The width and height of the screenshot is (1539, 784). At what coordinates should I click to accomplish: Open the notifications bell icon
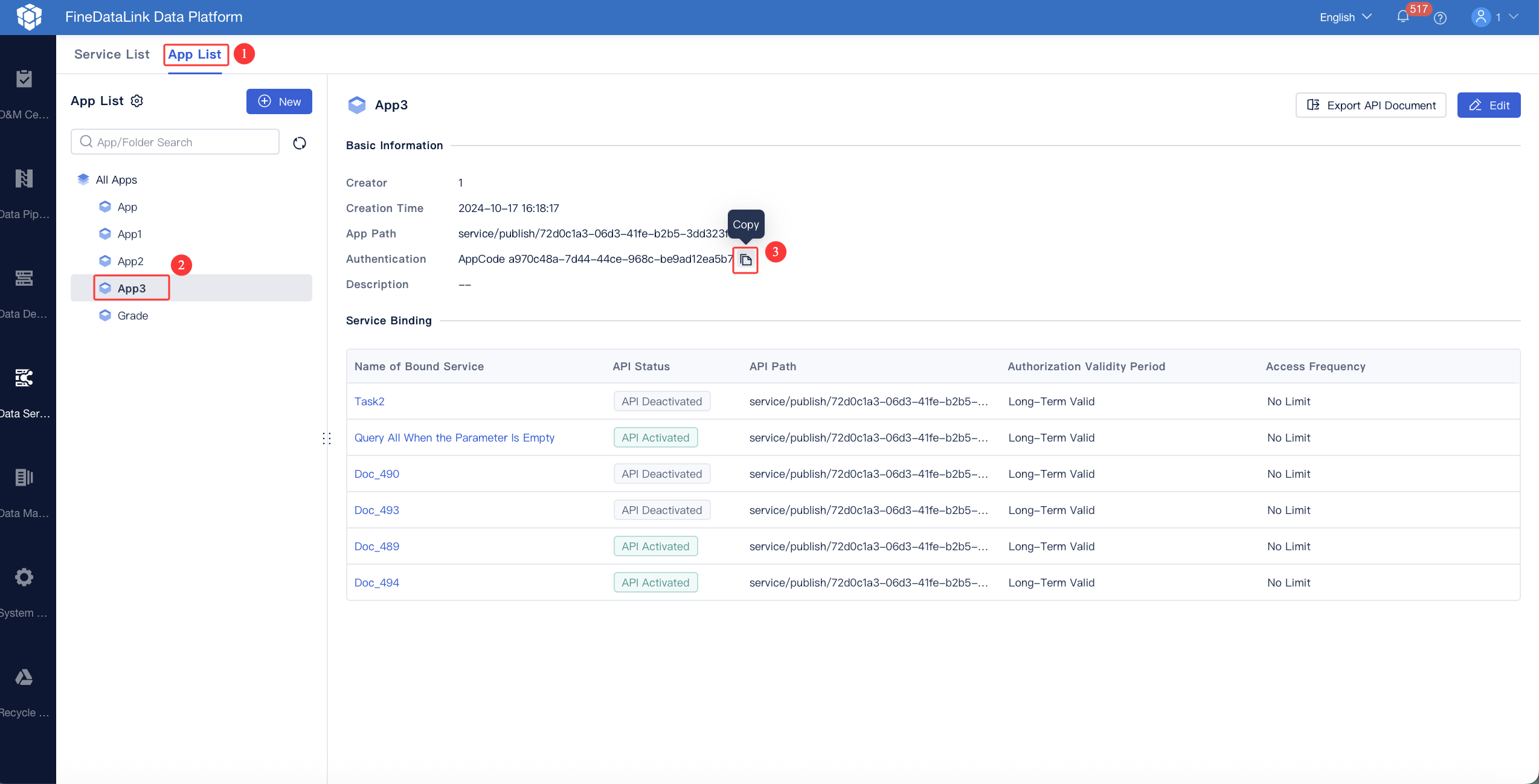[x=1402, y=17]
